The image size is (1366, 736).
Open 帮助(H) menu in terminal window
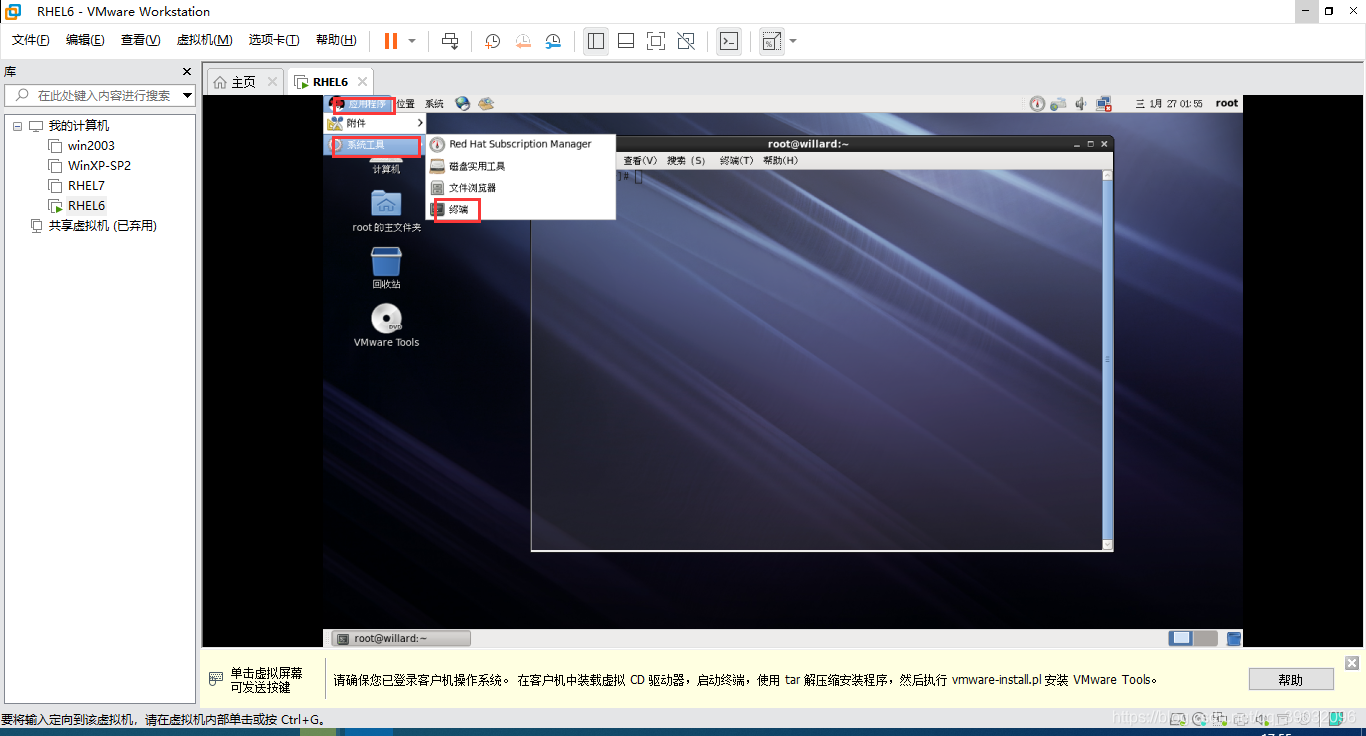pyautogui.click(x=781, y=161)
